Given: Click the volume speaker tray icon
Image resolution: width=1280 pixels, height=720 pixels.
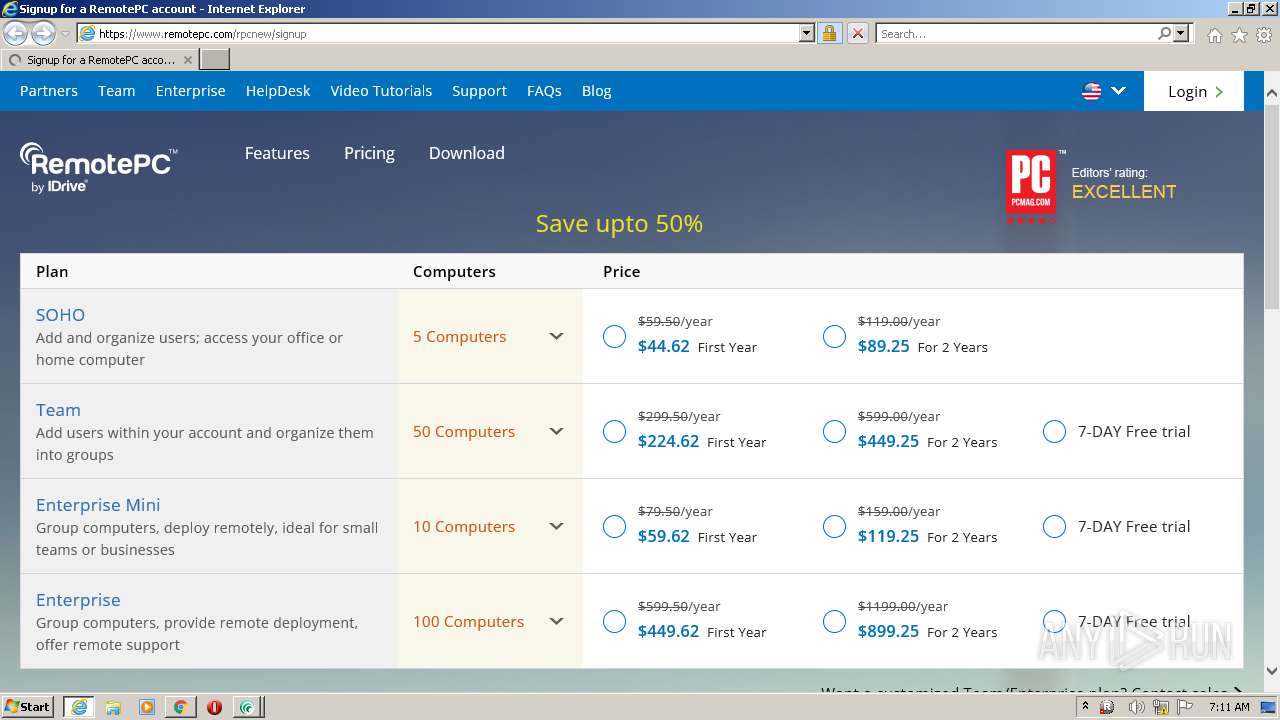Looking at the screenshot, I should 1137,707.
